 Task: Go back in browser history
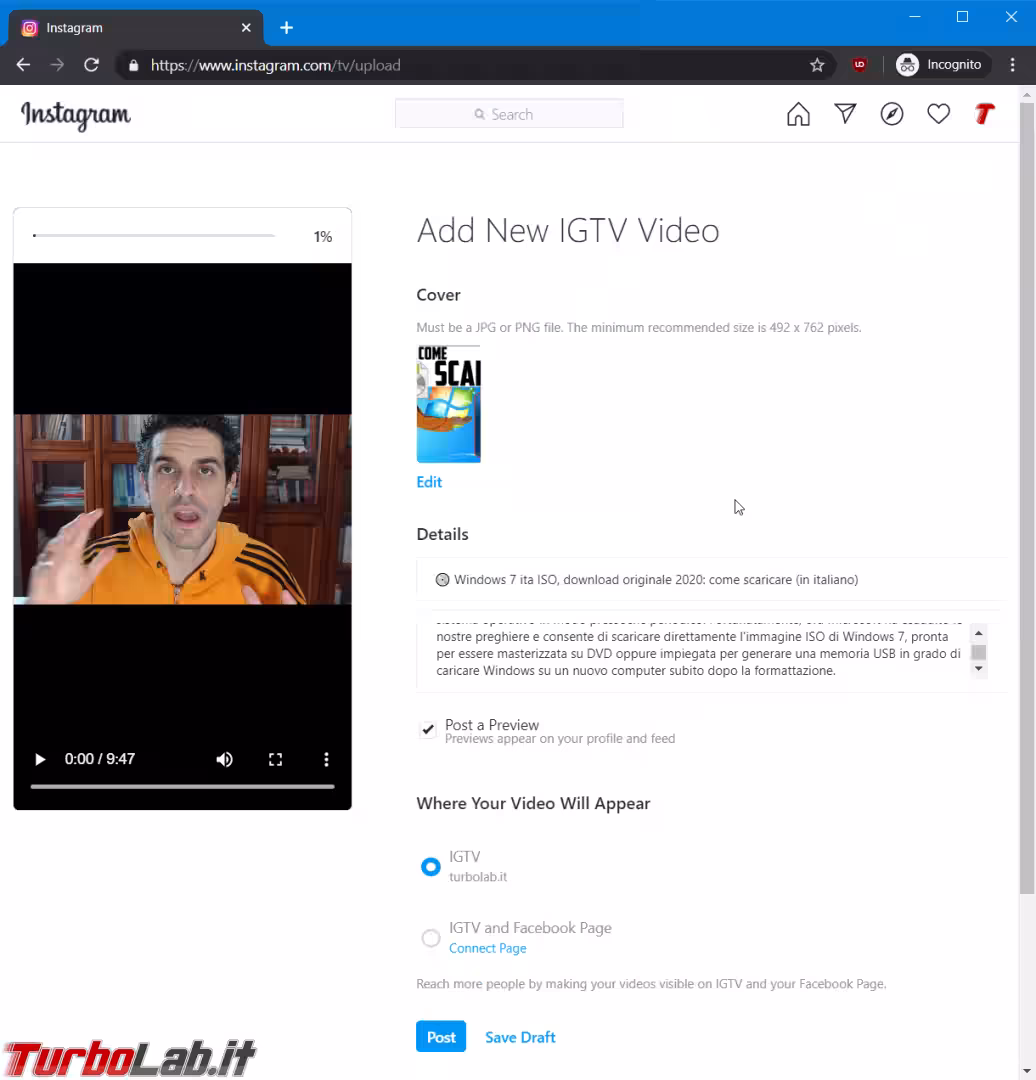coord(23,65)
